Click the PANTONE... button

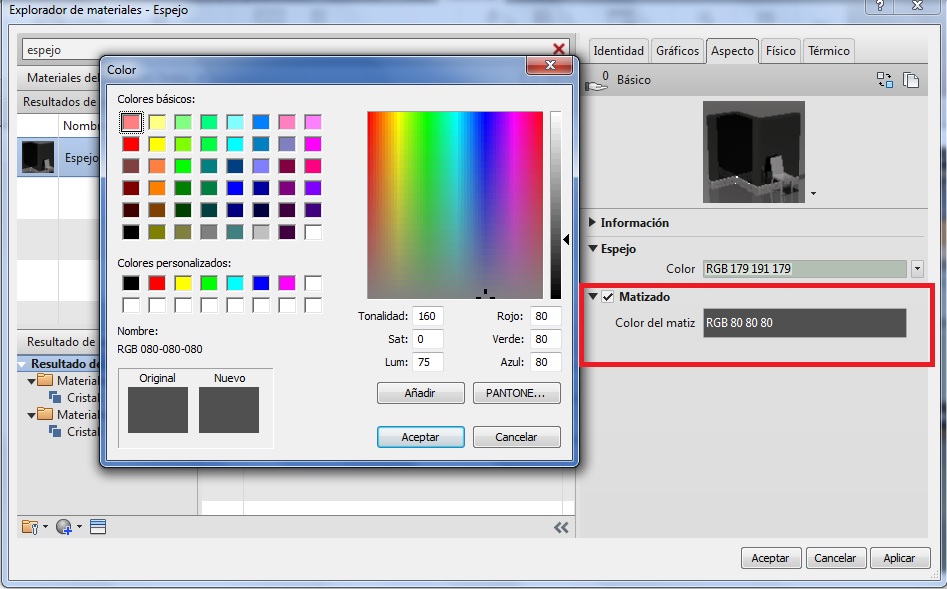[x=516, y=393]
